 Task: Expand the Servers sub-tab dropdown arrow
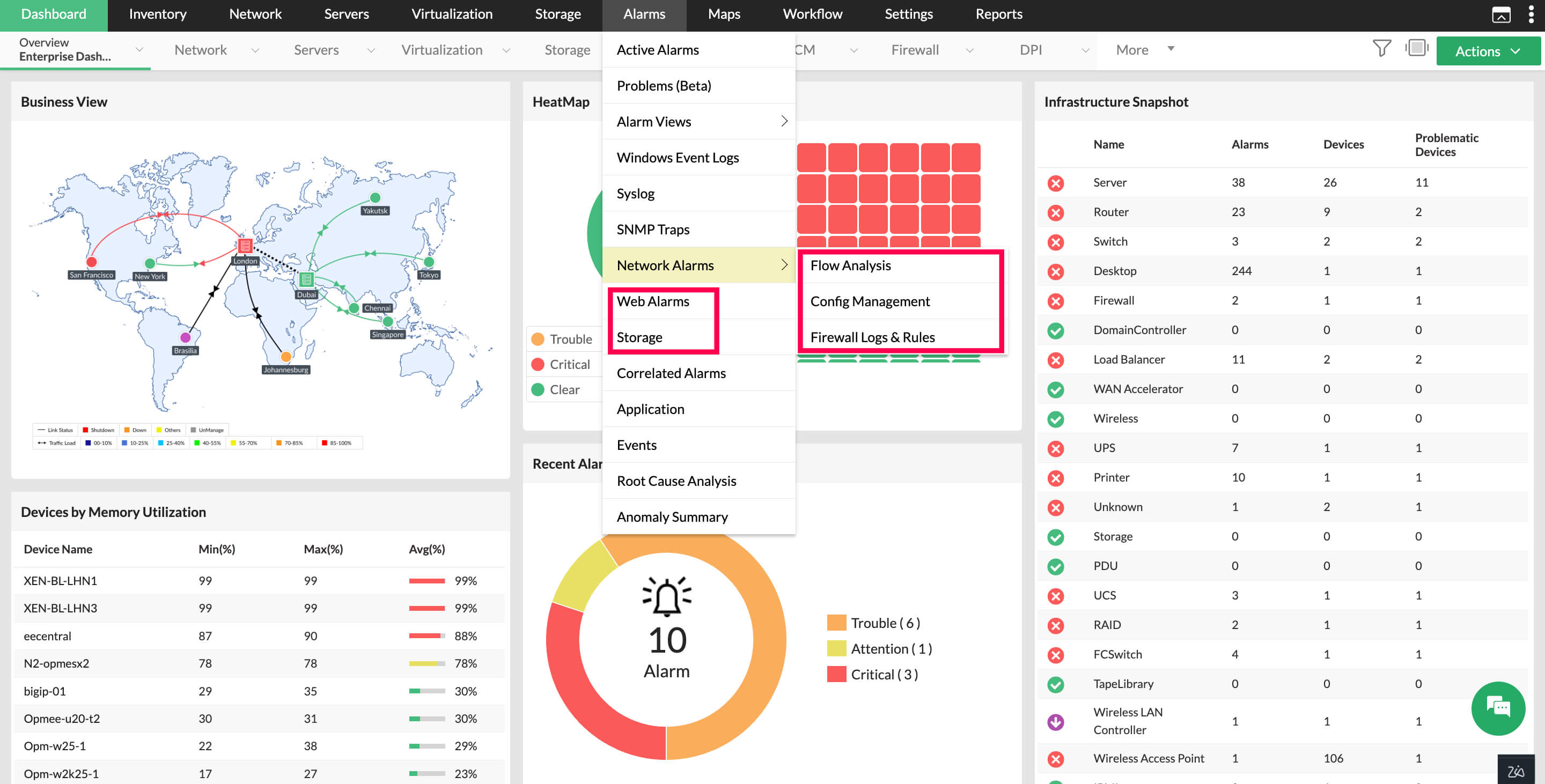coord(371,50)
